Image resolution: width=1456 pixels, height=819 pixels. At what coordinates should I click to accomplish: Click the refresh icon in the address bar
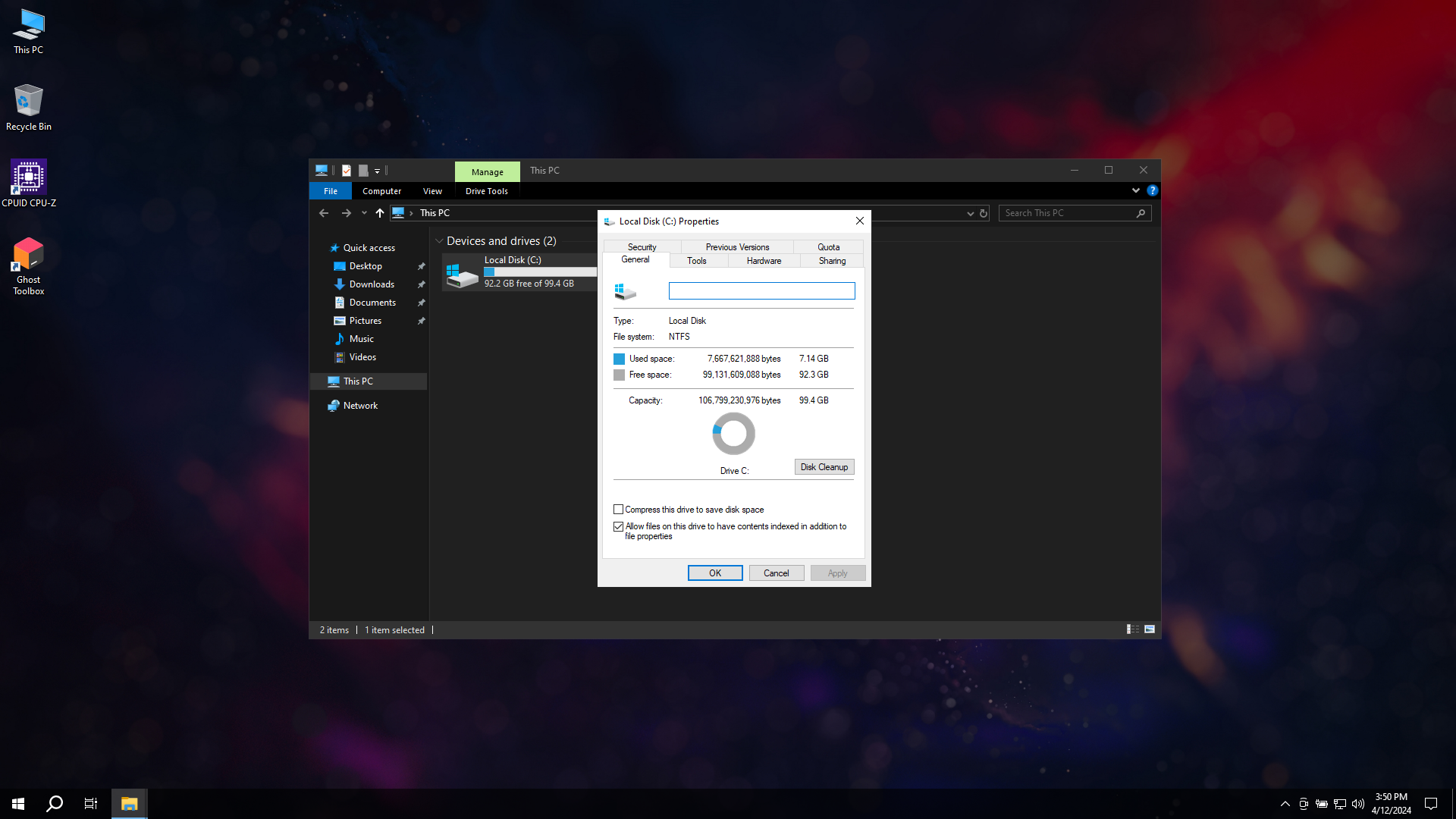pyautogui.click(x=984, y=214)
